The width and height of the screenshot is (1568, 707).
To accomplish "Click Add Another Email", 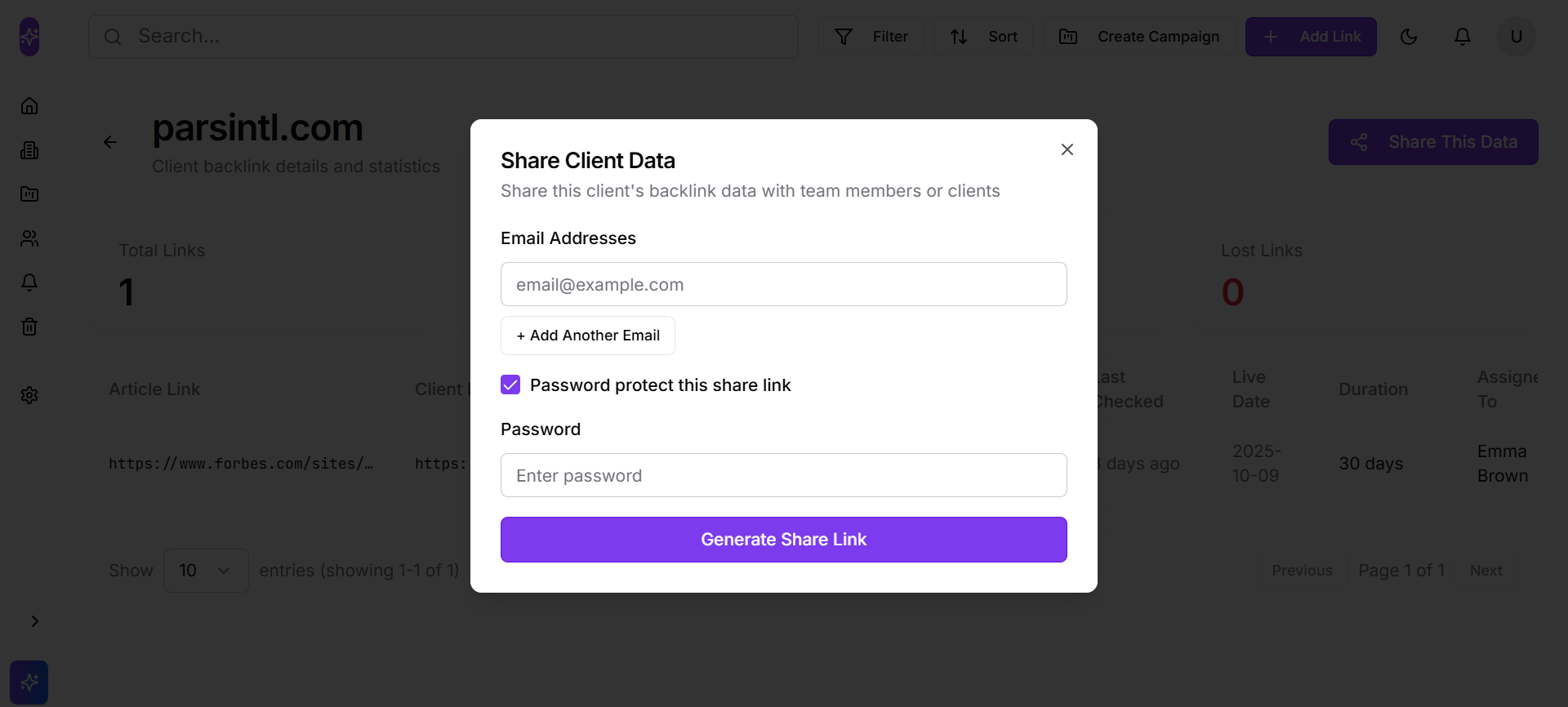I will (x=587, y=336).
